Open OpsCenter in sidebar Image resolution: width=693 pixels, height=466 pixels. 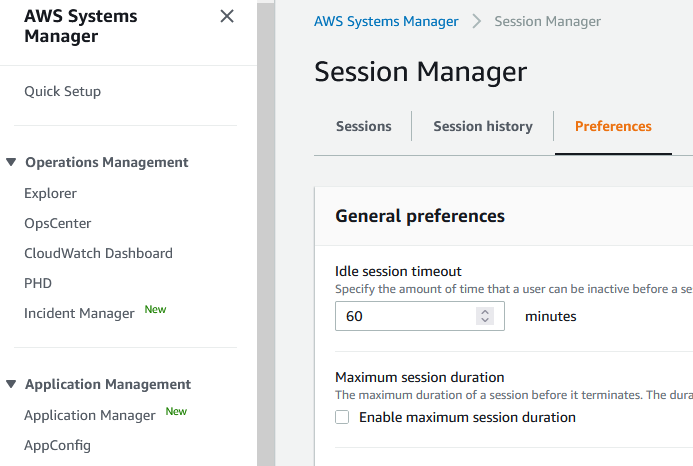tap(57, 223)
